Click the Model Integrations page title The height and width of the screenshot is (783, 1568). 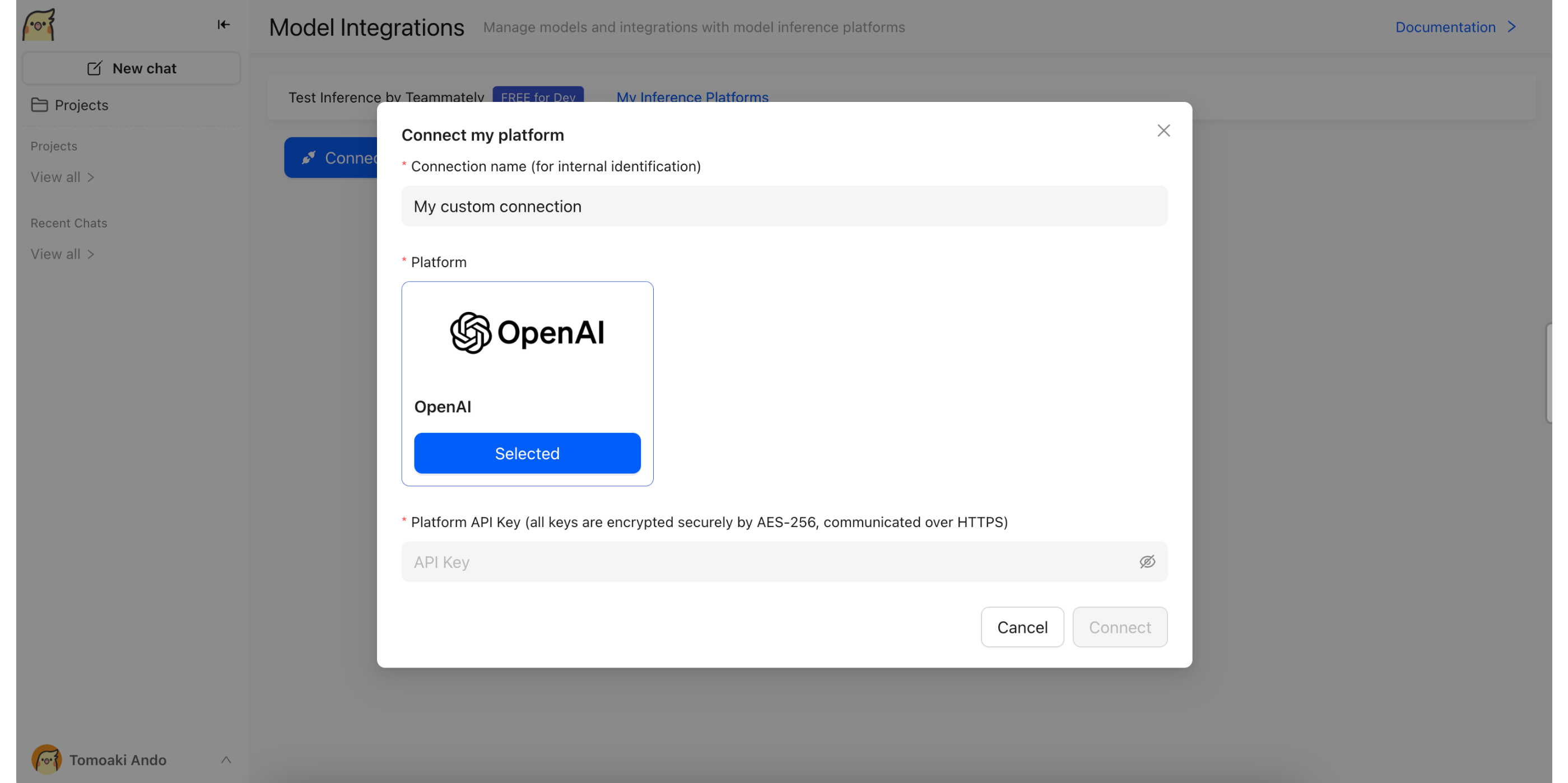(366, 27)
